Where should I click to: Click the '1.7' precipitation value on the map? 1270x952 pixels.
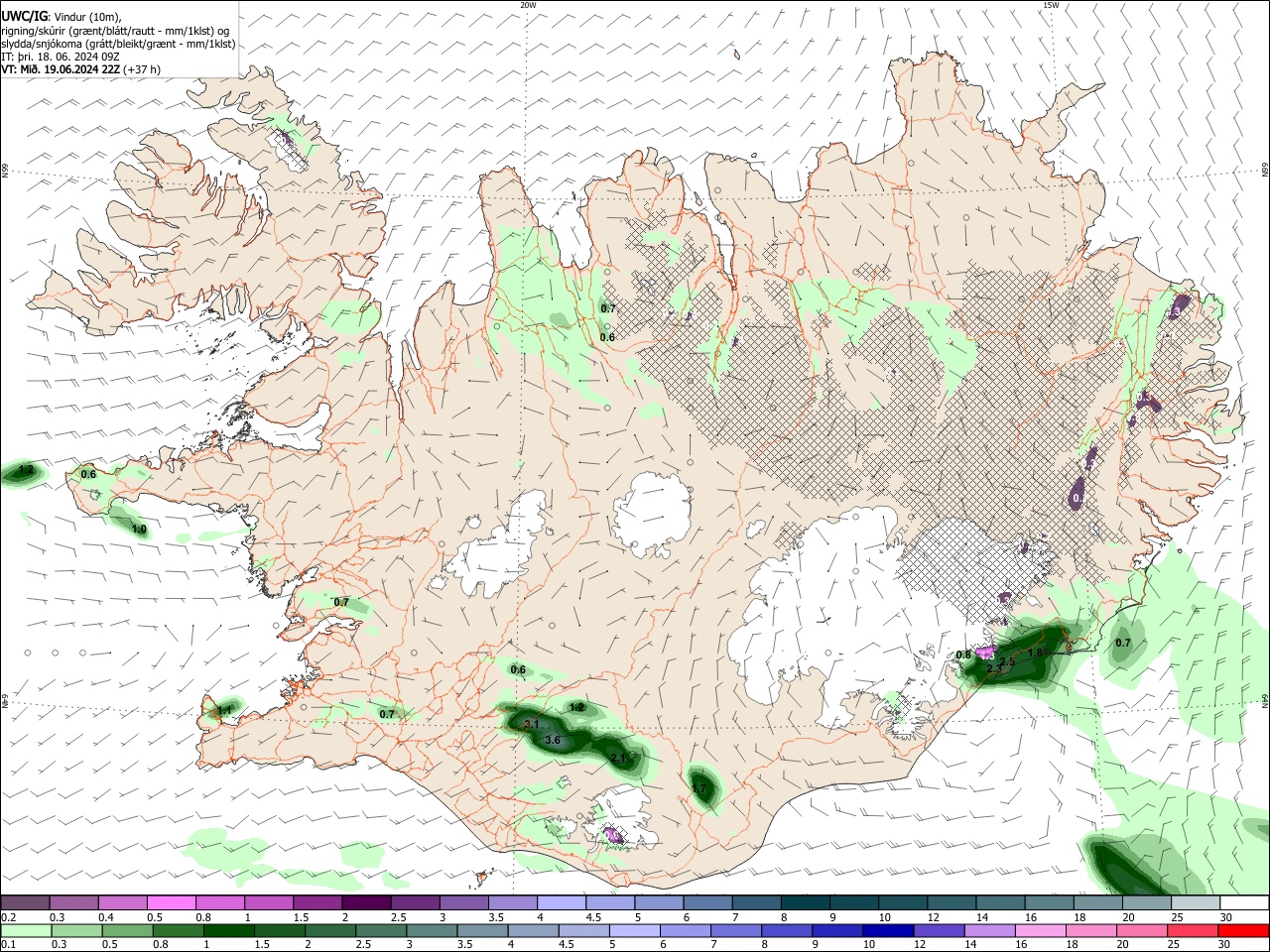[698, 789]
